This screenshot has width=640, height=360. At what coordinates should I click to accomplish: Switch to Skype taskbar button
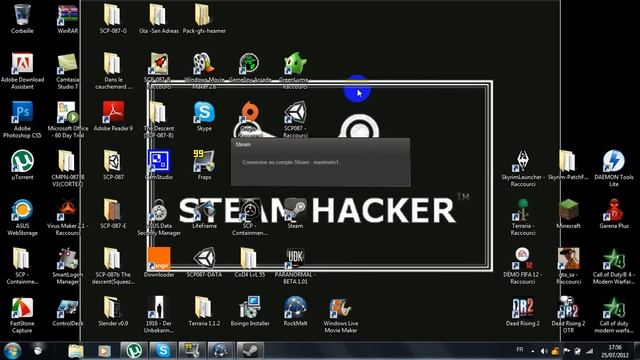point(163,351)
